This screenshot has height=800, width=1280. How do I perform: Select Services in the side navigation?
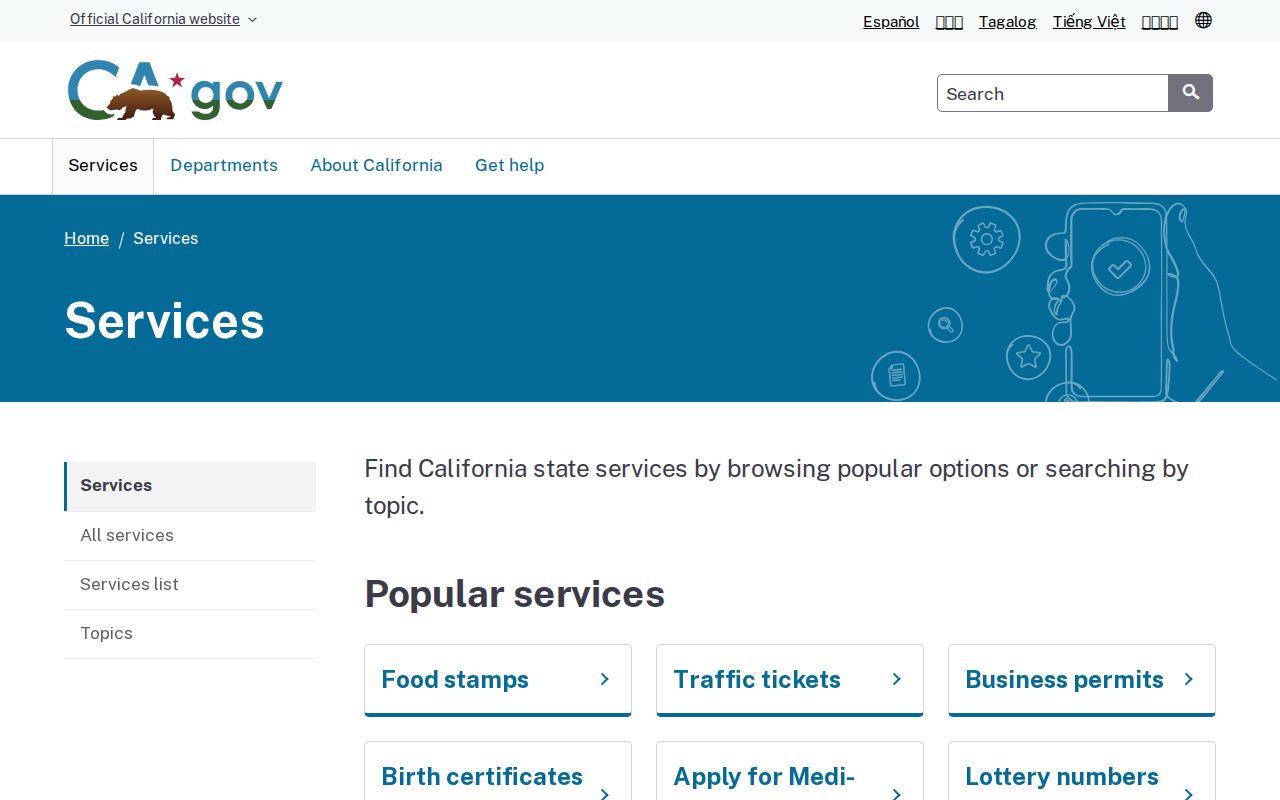point(190,486)
